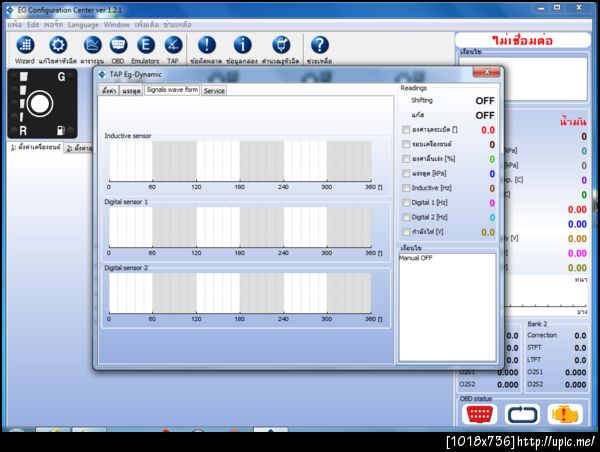Open the OBD connector tool
600x452 pixels.
118,50
